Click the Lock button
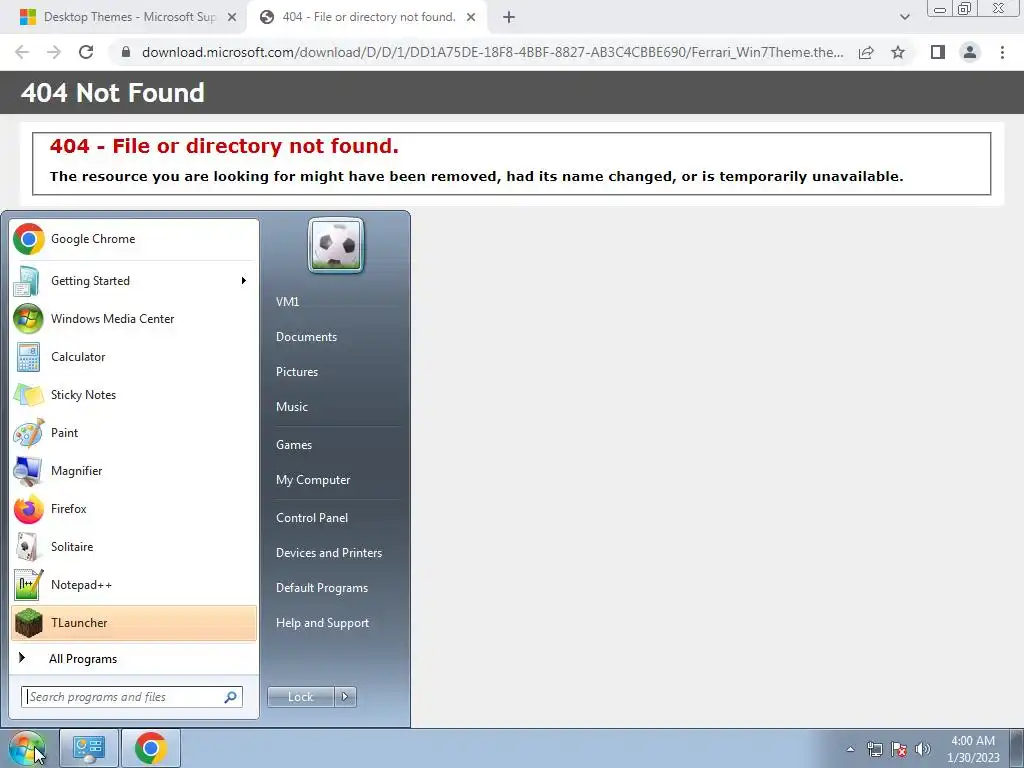This screenshot has height=768, width=1024. click(301, 697)
